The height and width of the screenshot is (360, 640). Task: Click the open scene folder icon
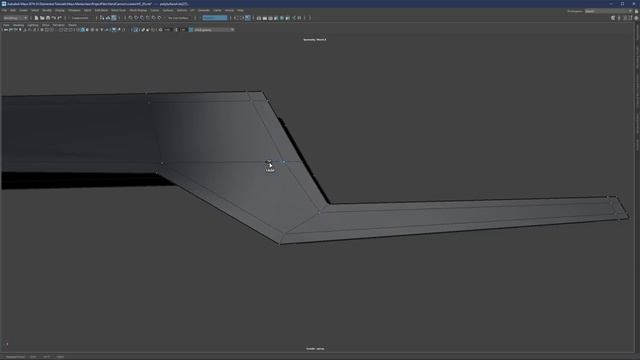click(42, 18)
